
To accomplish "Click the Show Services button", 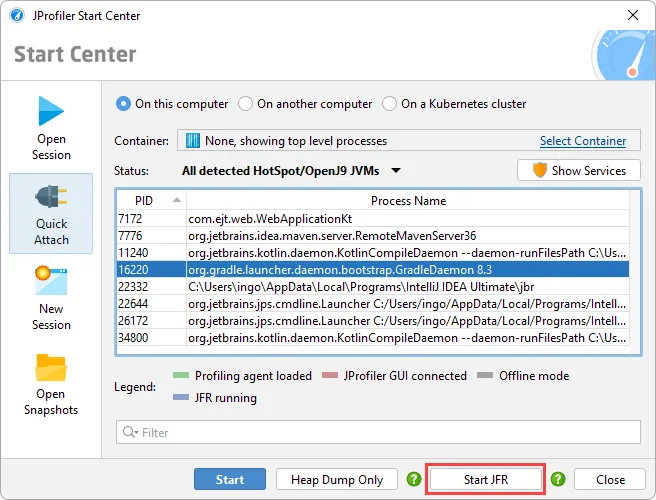I will coord(579,170).
